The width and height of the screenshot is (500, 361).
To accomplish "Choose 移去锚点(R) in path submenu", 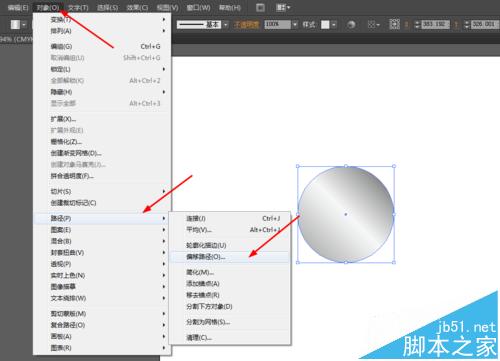I will click(x=230, y=295).
